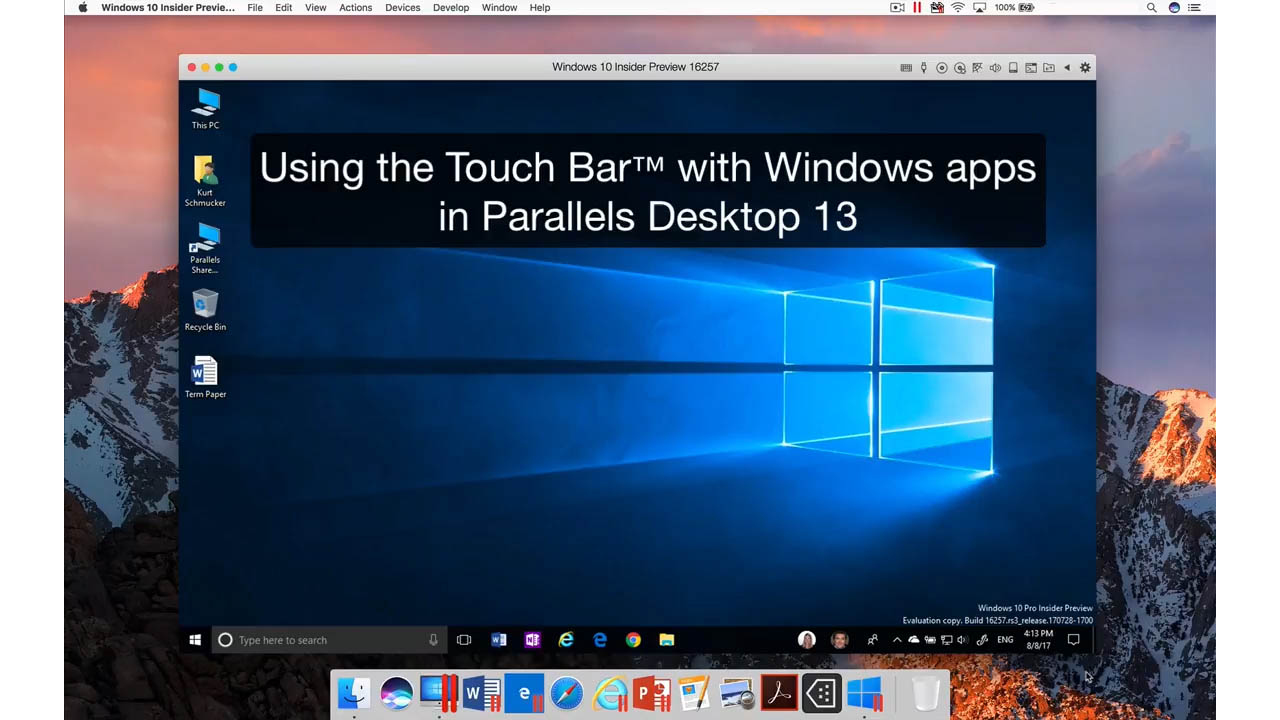Open Notification Center in menu bar
Screen dimensions: 1280x720
tap(1193, 7)
